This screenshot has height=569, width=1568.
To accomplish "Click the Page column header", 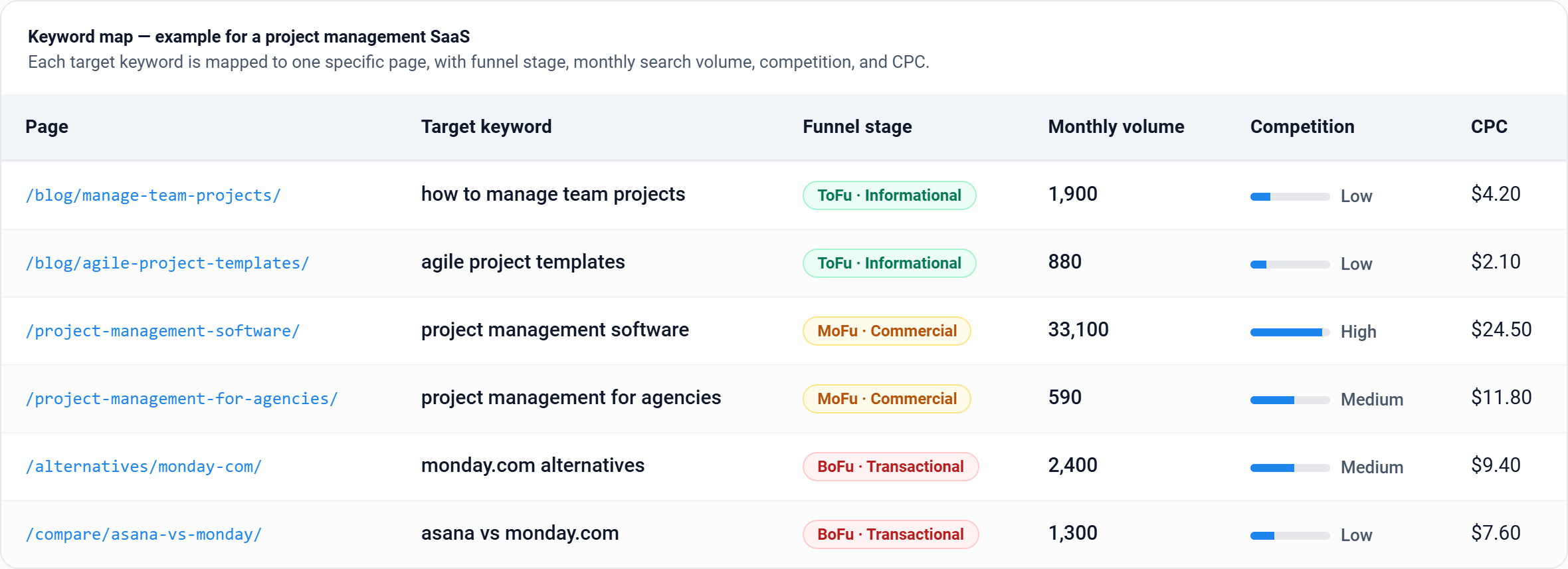I will (47, 127).
